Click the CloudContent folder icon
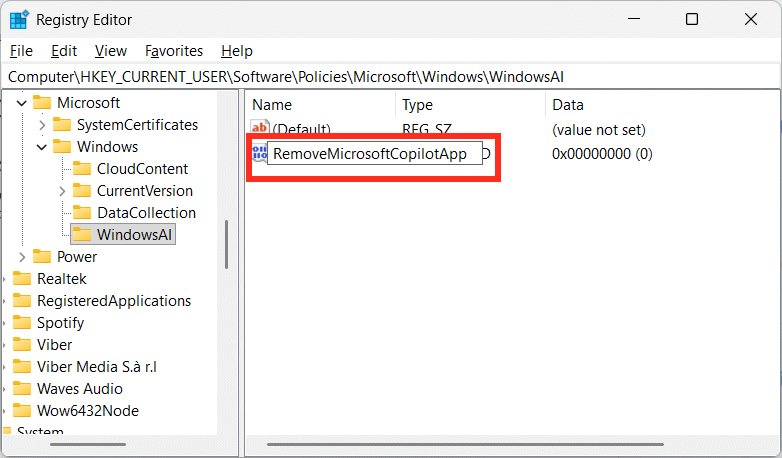This screenshot has width=782, height=458. tap(82, 169)
